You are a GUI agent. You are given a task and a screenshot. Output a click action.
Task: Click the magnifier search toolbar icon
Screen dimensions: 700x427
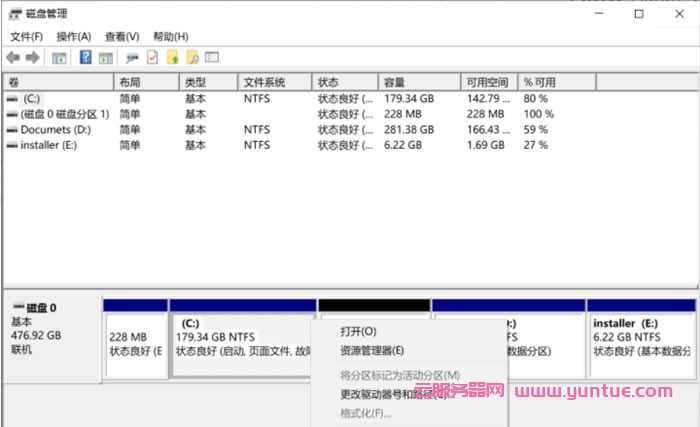click(x=192, y=58)
